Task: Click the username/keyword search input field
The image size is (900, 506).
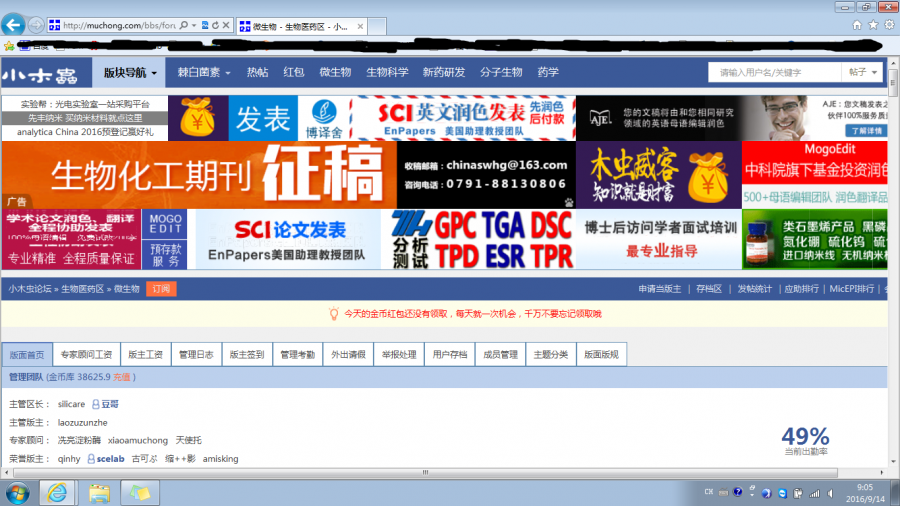Action: pyautogui.click(x=774, y=72)
